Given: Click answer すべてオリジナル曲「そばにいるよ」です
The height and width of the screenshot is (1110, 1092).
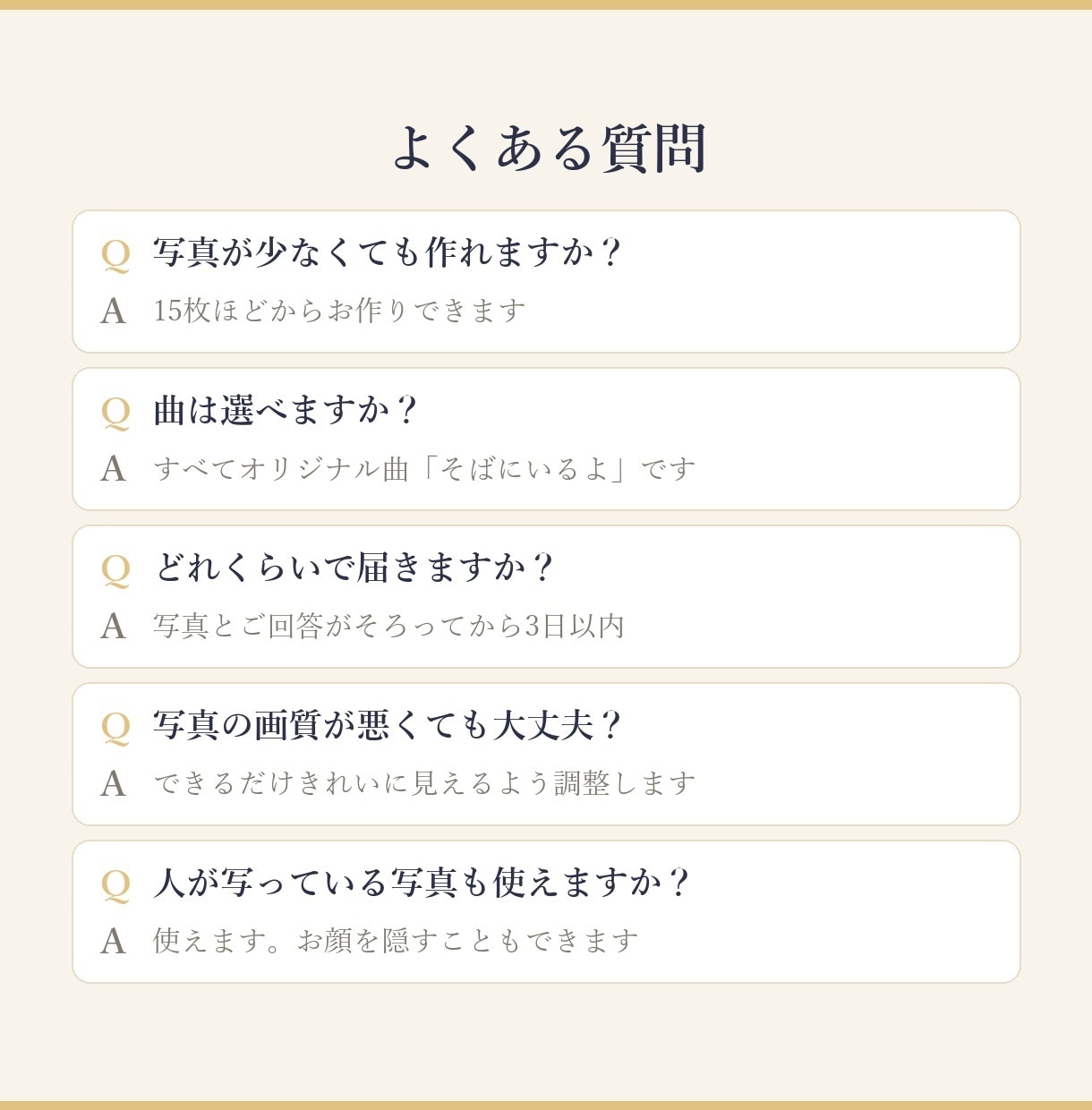Looking at the screenshot, I should pyautogui.click(x=424, y=468).
